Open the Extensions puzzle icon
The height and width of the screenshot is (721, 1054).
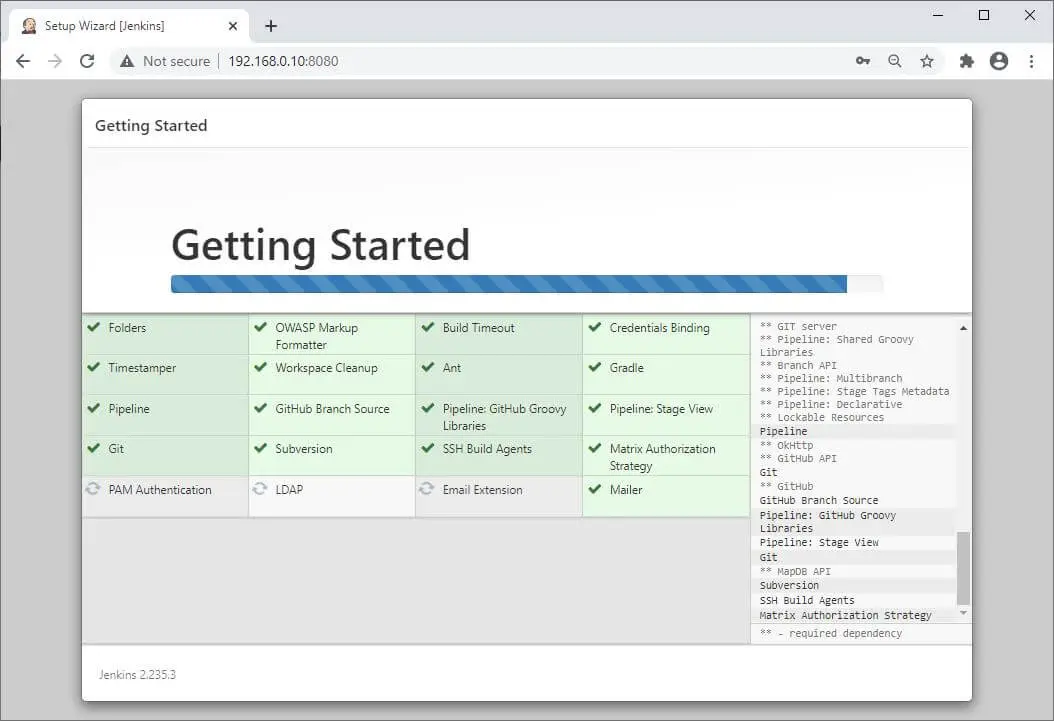coord(967,61)
